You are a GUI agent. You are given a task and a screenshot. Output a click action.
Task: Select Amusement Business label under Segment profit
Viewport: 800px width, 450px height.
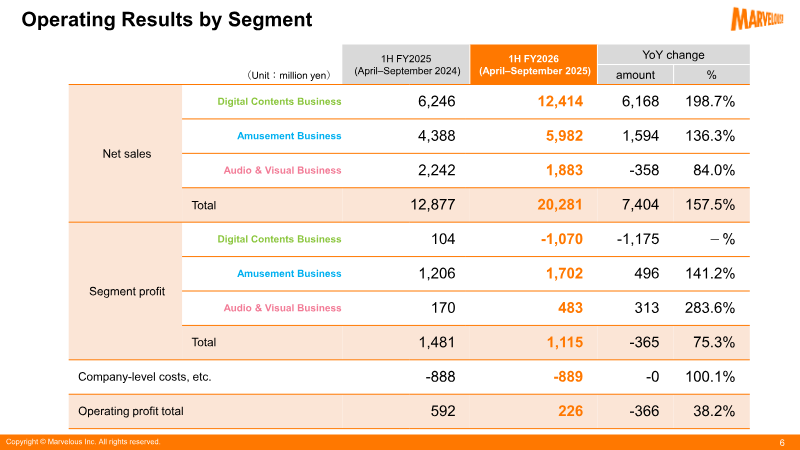(289, 273)
